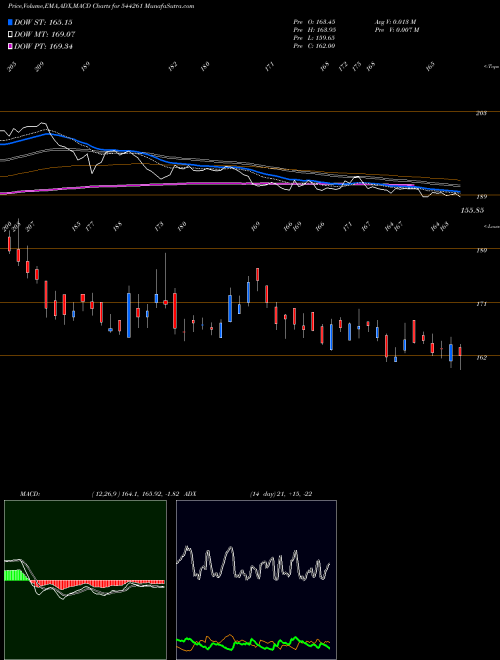
Task: Click the tall blue candlestick near 188 low label
Action: pos(129,315)
